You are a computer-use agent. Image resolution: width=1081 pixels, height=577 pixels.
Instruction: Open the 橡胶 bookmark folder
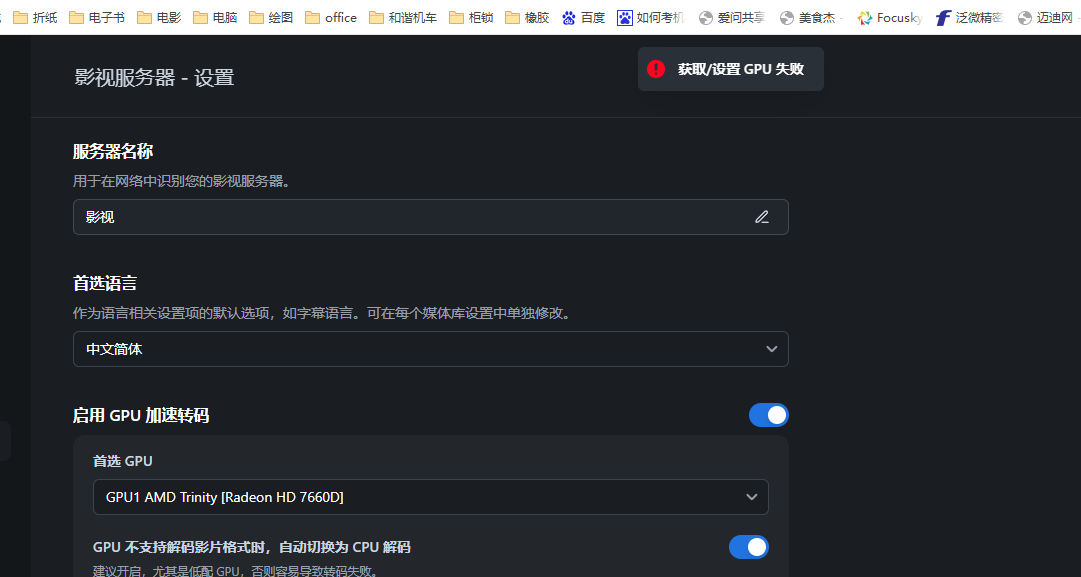[x=527, y=17]
